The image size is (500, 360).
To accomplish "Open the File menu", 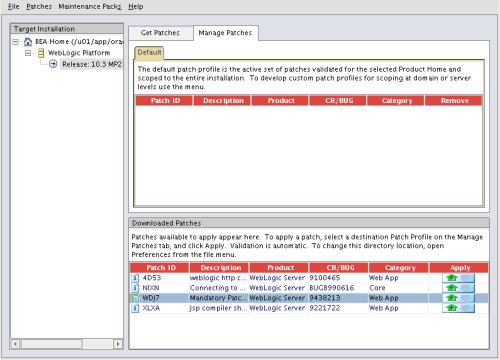I will (13, 6).
